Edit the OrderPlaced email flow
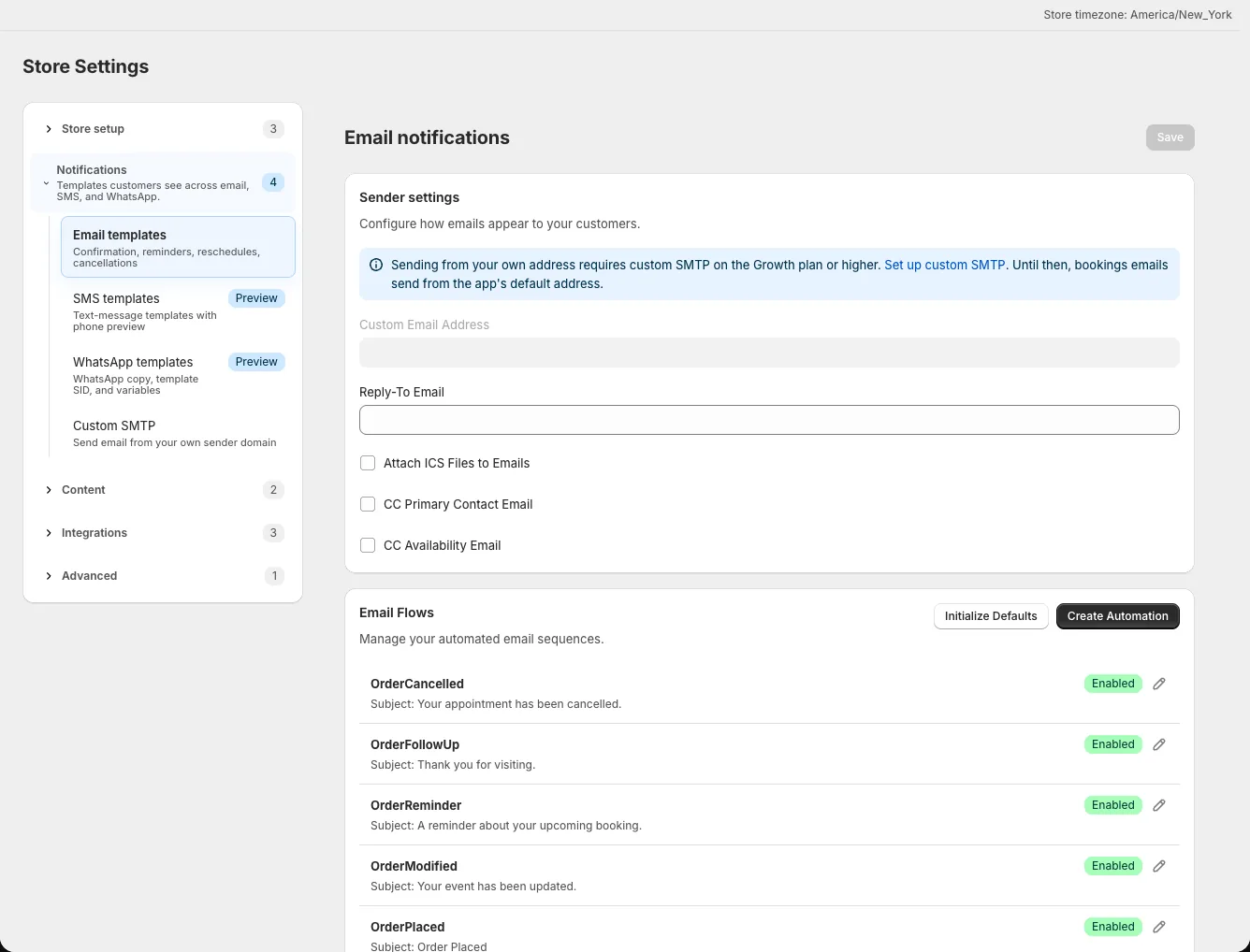Viewport: 1250px width, 952px height. pos(1159,927)
